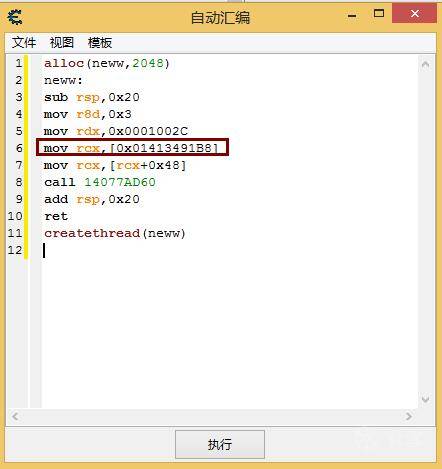Image resolution: width=442 pixels, height=469 pixels.
Task: Click the line 'add rsp,0x20'
Action: click(x=92, y=199)
